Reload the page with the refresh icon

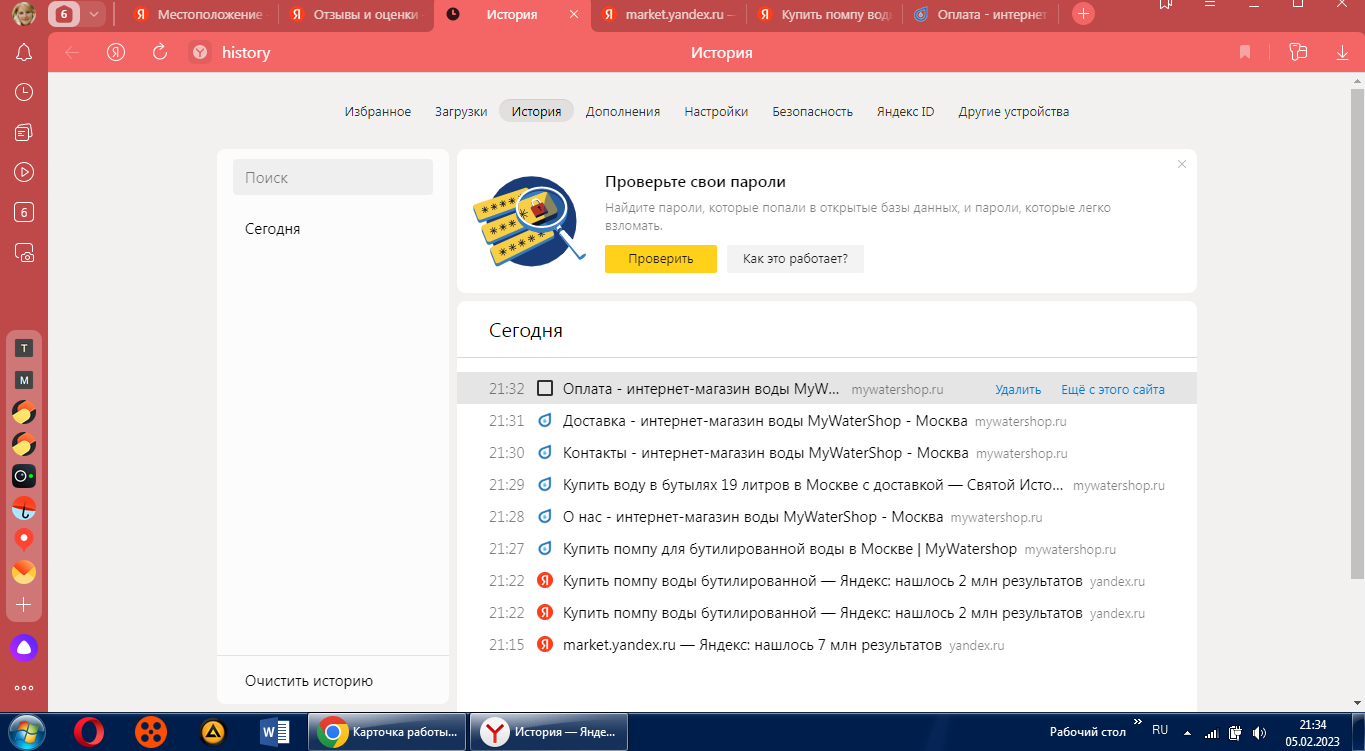pyautogui.click(x=160, y=52)
